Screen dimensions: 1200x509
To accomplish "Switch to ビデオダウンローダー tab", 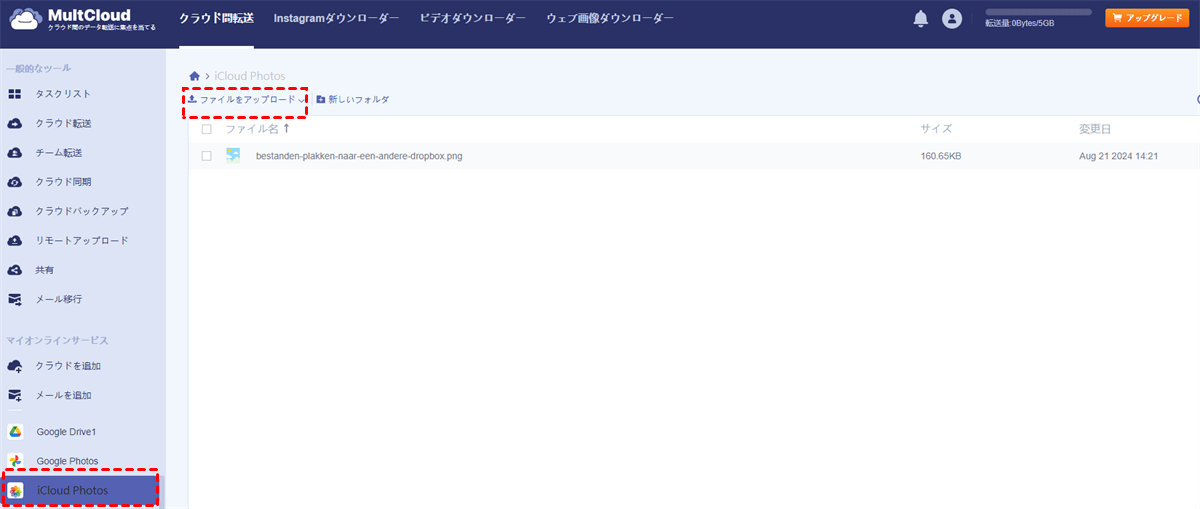I will pos(472,18).
